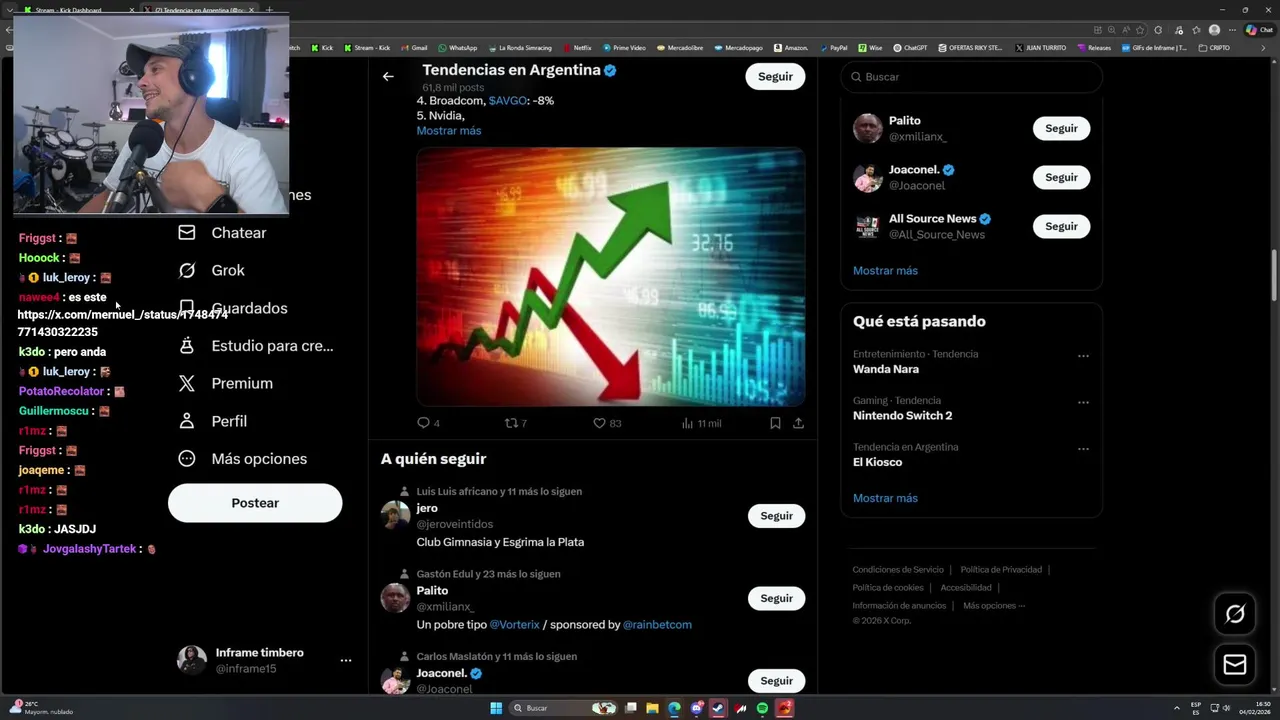Open the floating Grok button
This screenshot has height=720, width=1280.
pos(1235,614)
